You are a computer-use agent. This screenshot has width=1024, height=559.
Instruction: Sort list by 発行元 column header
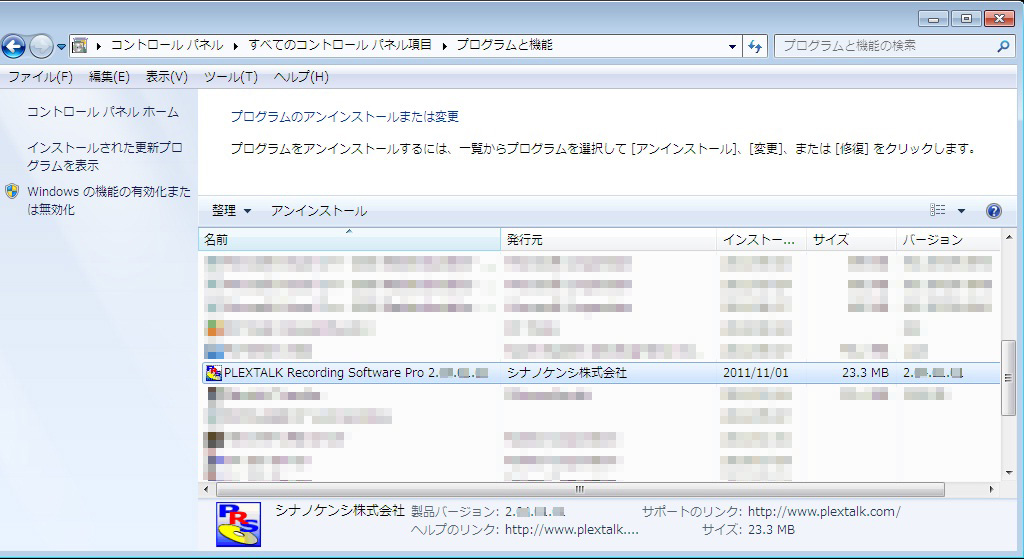(609, 240)
